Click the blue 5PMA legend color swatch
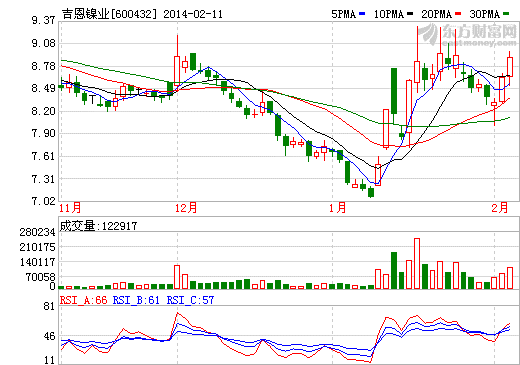This screenshot has width=520, height=365. (x=362, y=14)
